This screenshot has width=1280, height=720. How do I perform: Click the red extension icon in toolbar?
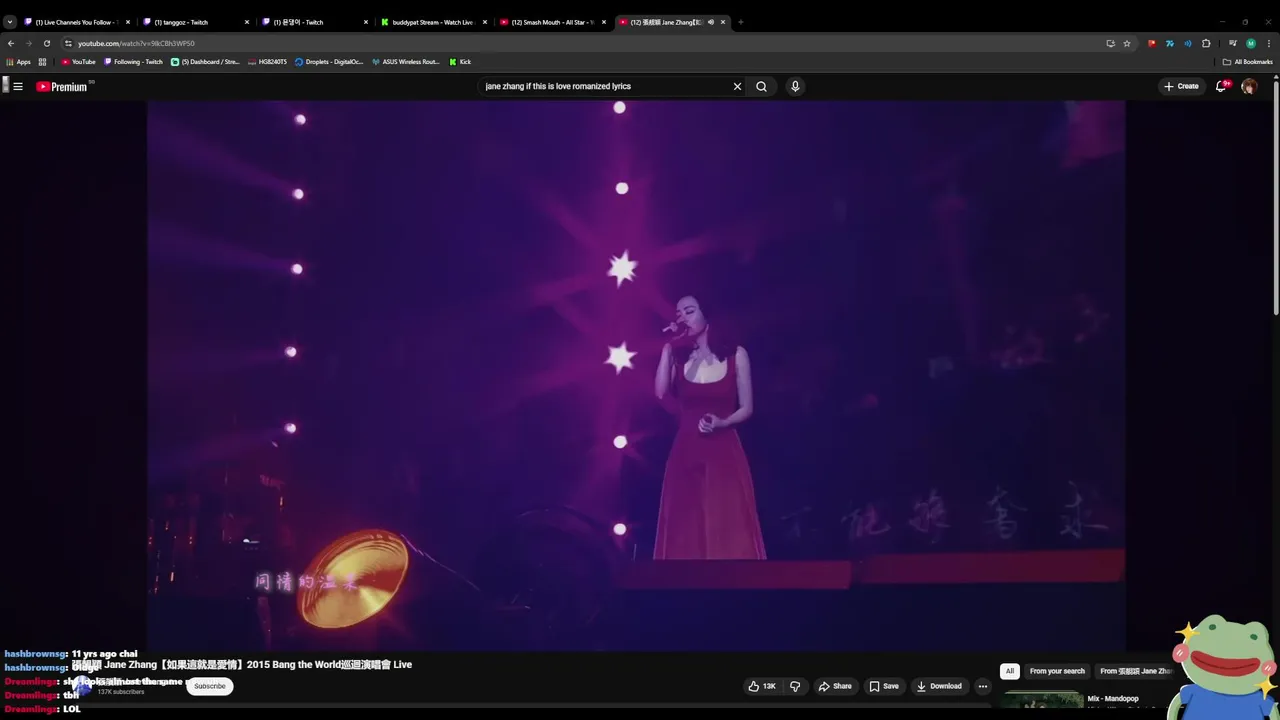click(x=1152, y=43)
